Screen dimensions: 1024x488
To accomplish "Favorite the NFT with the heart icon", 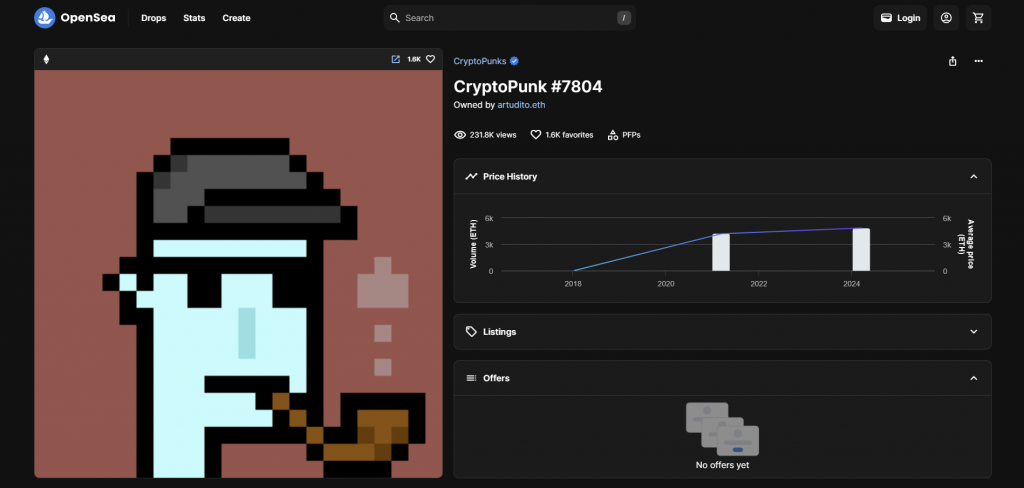I will [x=431, y=59].
